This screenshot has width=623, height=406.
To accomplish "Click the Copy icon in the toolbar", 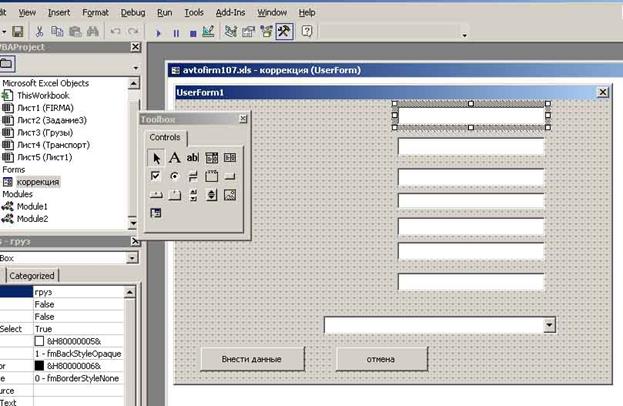I will point(57,31).
